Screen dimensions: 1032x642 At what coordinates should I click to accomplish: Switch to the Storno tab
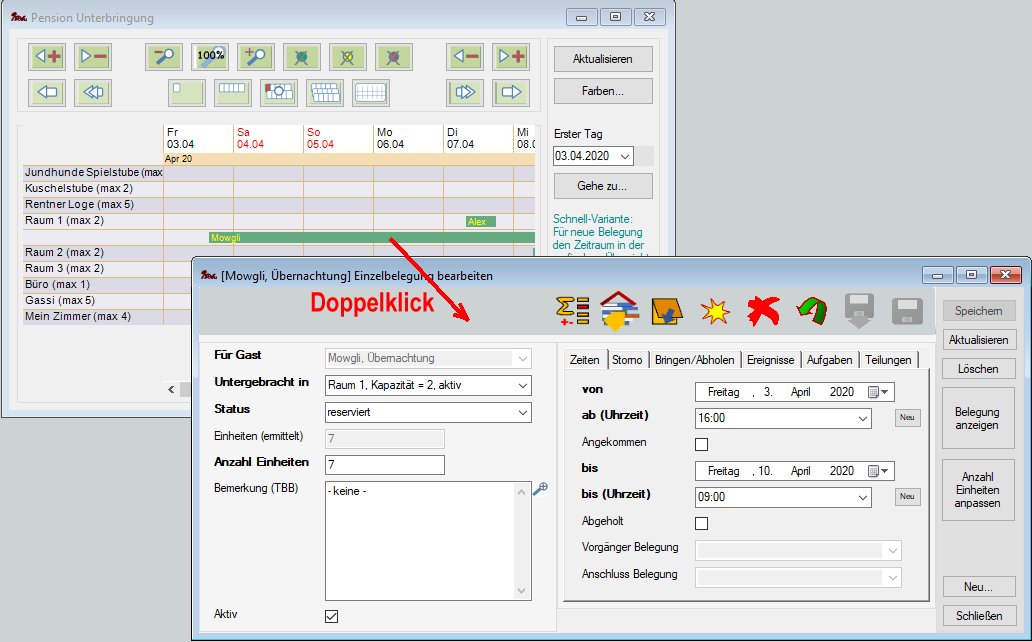(627, 360)
